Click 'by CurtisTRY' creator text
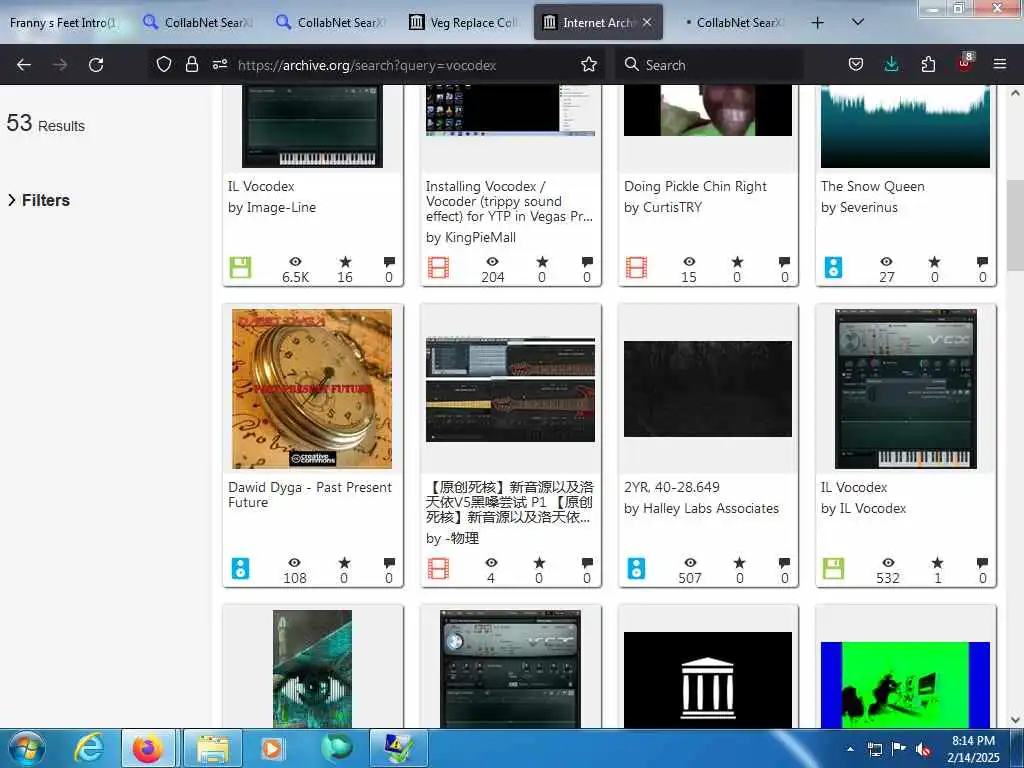This screenshot has height=768, width=1024. [663, 207]
